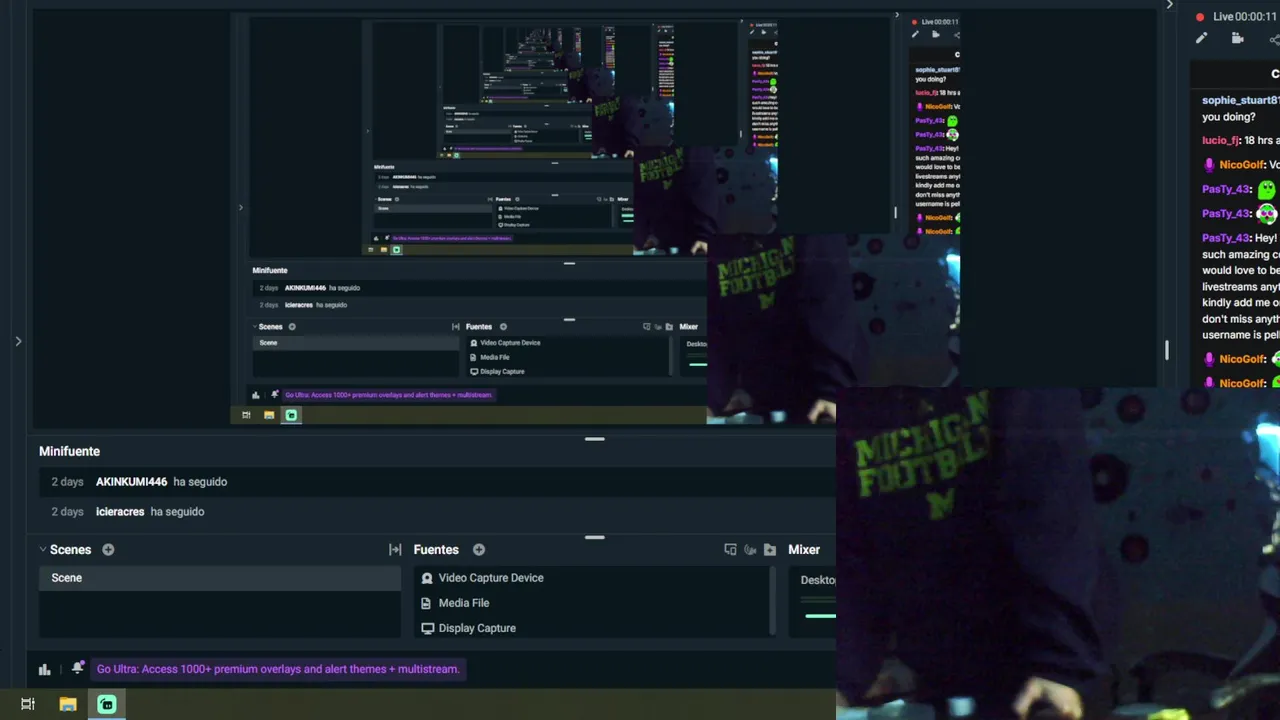Image resolution: width=1280 pixels, height=720 pixels.
Task: Collapse the chat panel with top chevron
Action: (1169, 5)
